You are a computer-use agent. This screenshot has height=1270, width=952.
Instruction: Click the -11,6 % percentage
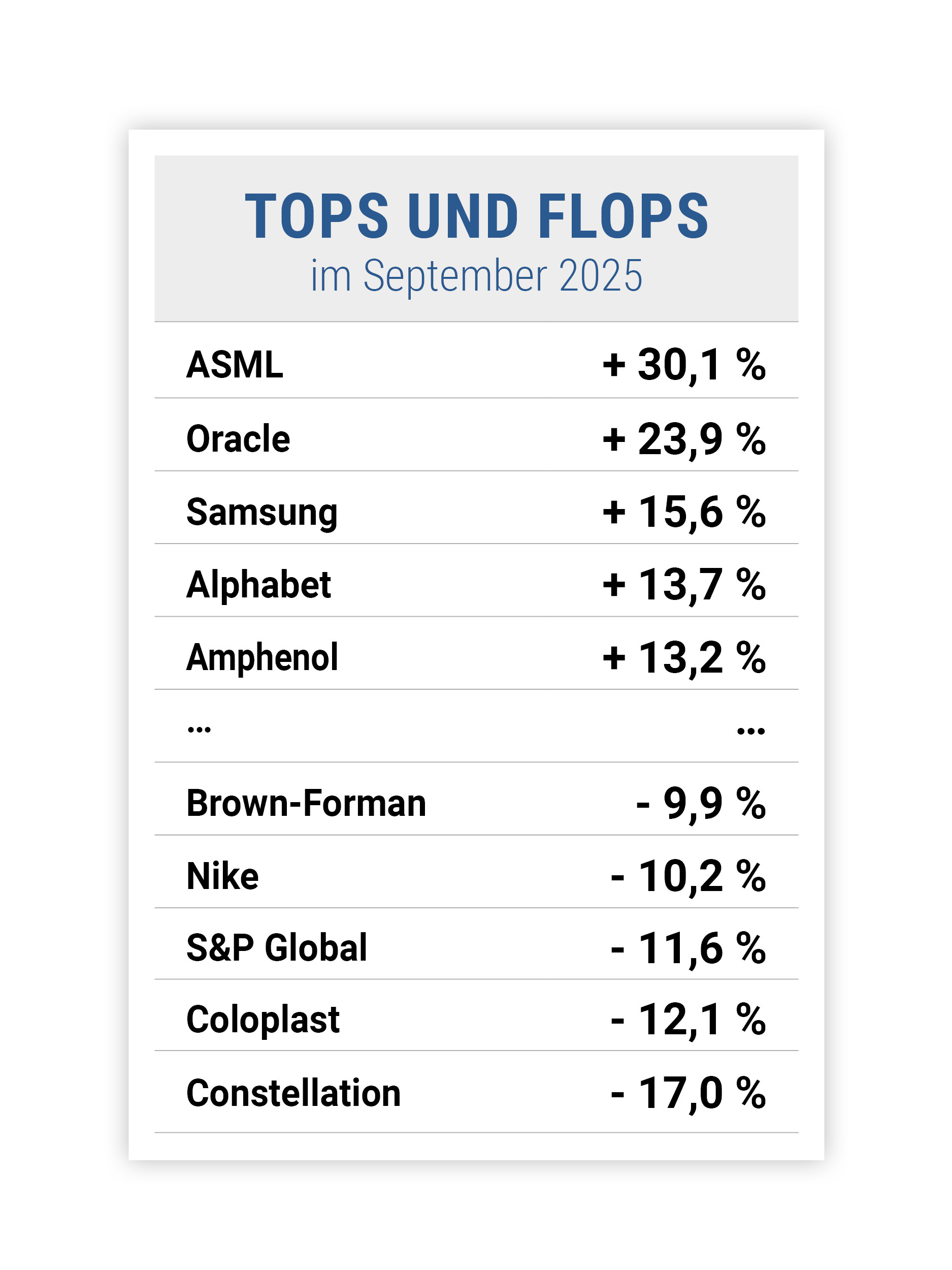pos(687,948)
